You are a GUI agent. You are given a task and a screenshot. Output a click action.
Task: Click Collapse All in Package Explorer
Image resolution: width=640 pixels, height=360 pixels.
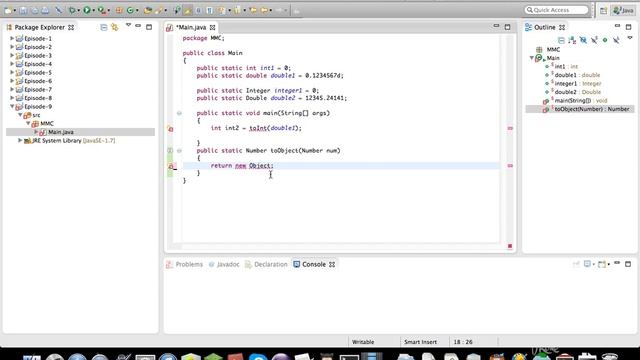[104, 27]
